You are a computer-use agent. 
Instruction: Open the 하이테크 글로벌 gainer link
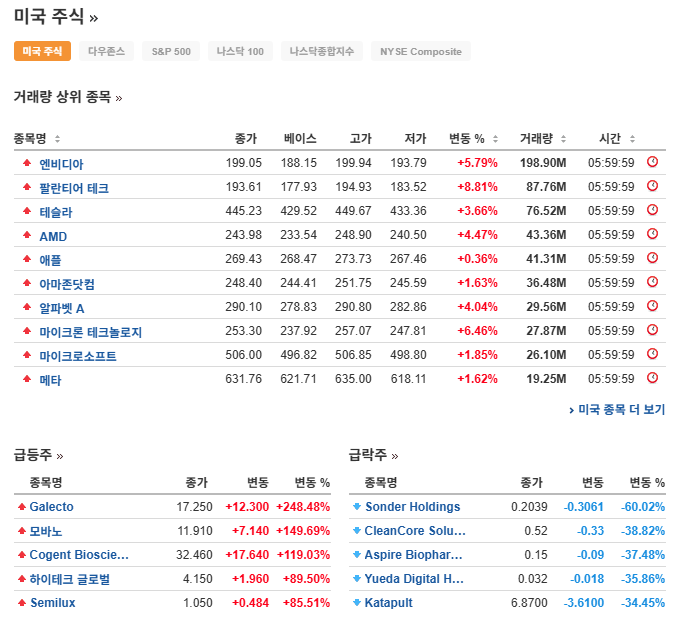70,579
